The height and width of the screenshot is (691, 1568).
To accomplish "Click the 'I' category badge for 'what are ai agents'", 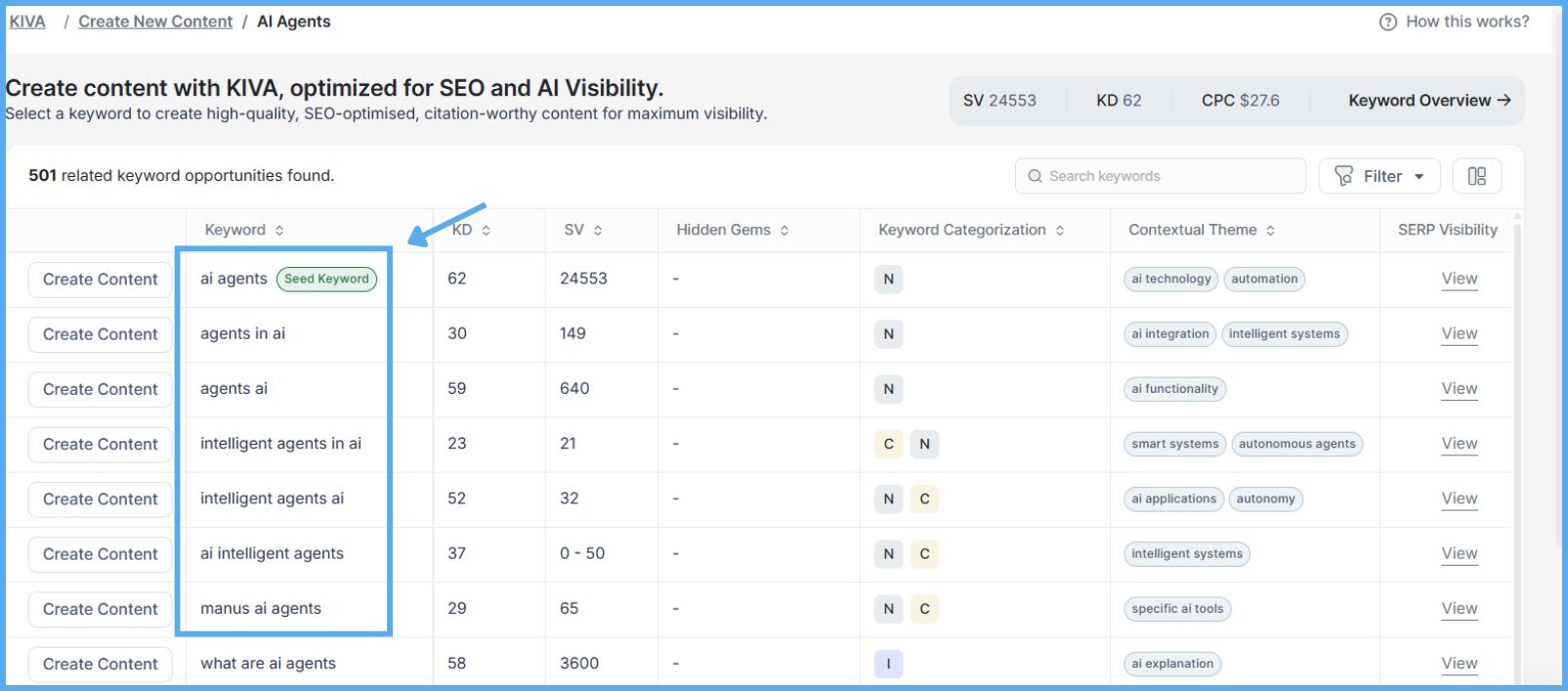I will pyautogui.click(x=888, y=664).
